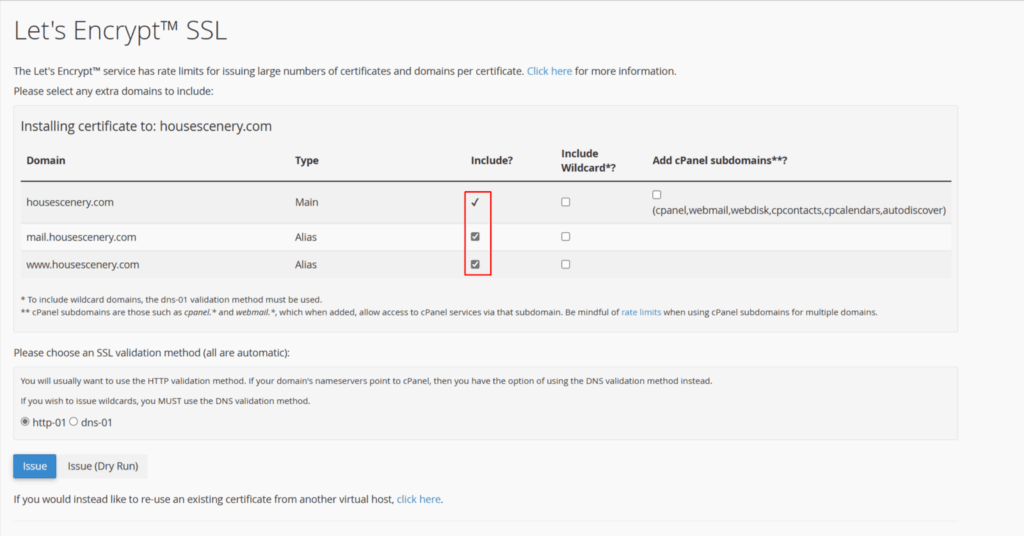Uncheck Include for mail.housescenery.com

coord(476,237)
